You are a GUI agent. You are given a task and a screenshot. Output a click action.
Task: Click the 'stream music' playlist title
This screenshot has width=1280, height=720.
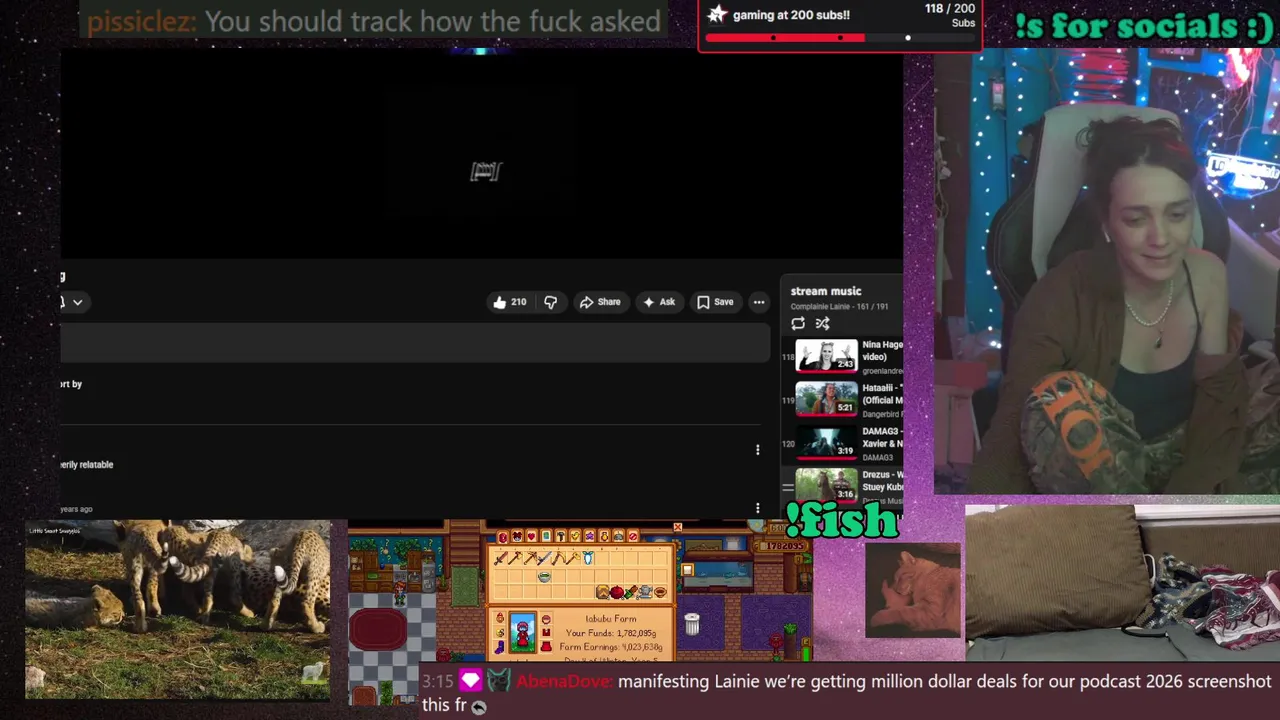[826, 291]
